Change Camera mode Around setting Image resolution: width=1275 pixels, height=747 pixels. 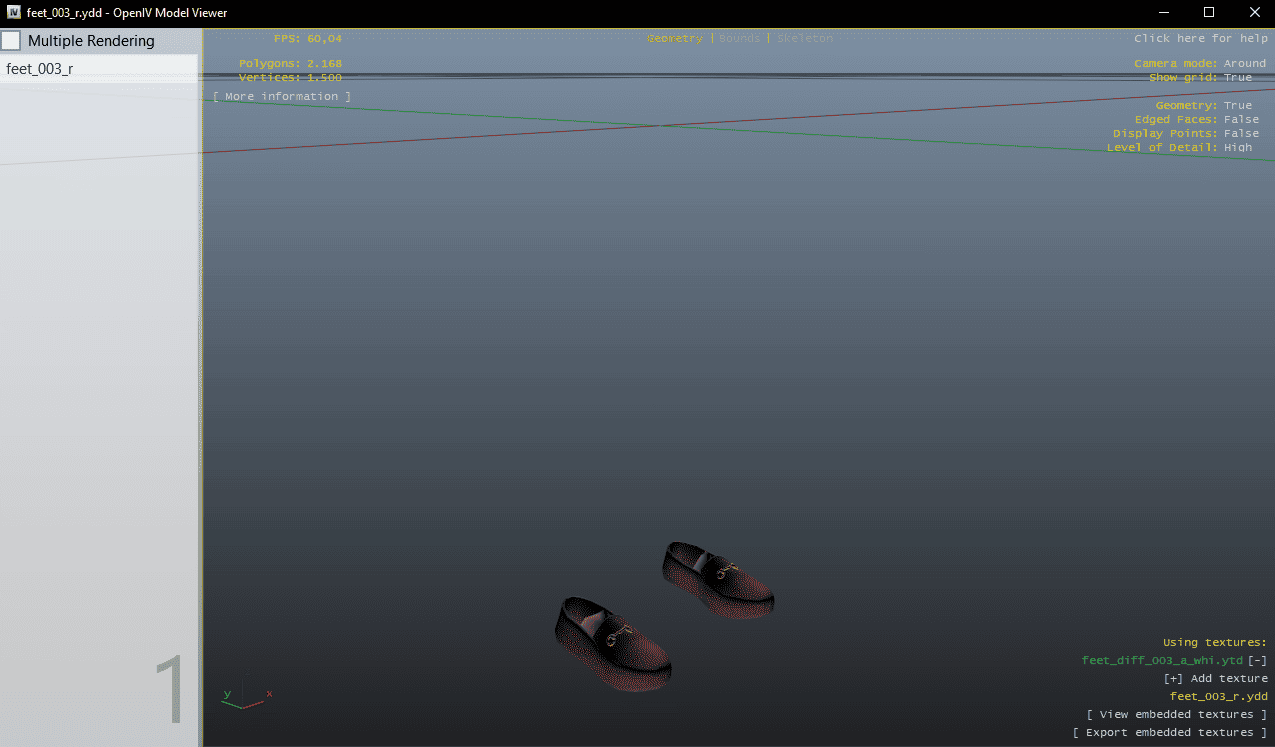pos(1244,63)
